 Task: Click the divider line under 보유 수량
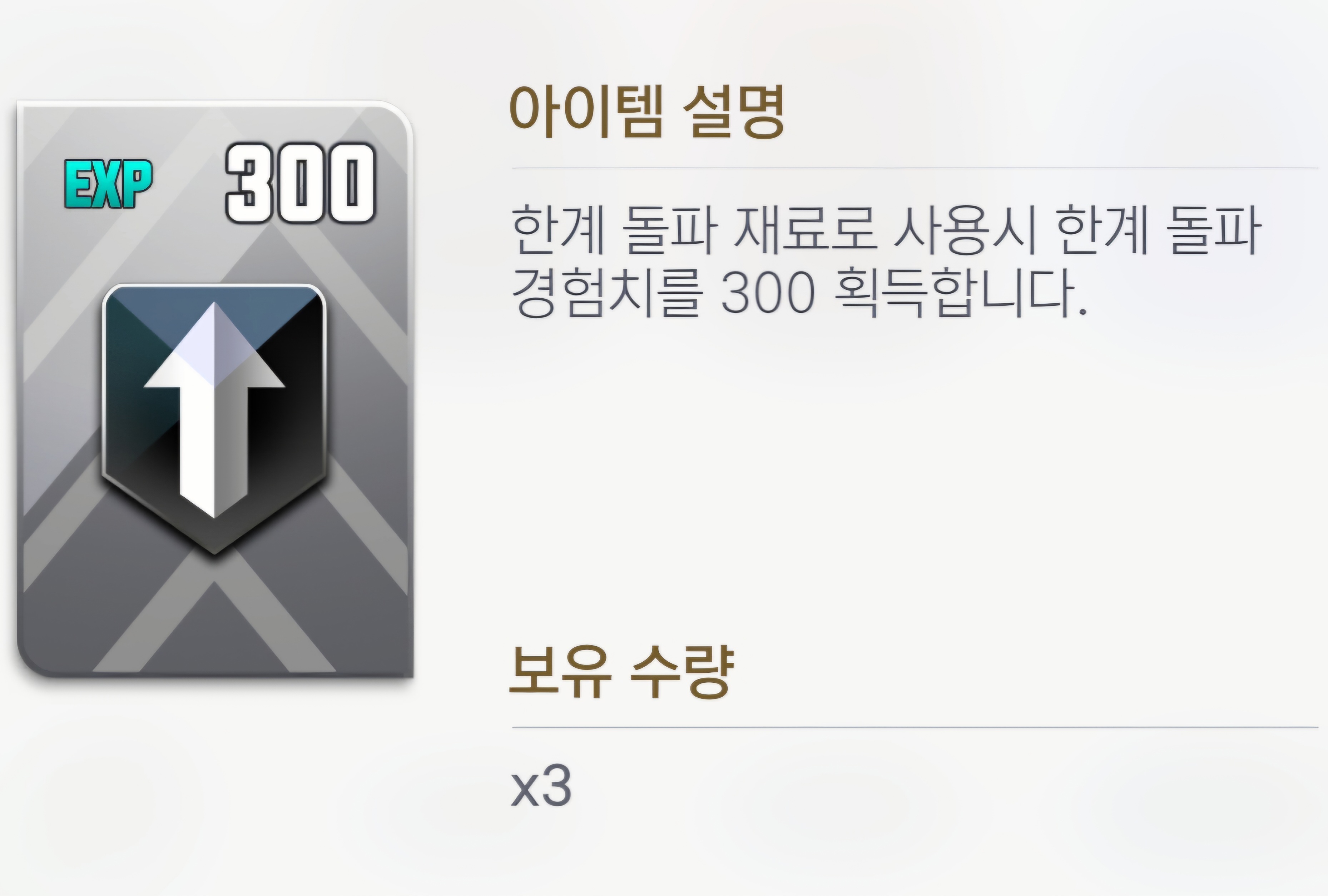(x=915, y=727)
